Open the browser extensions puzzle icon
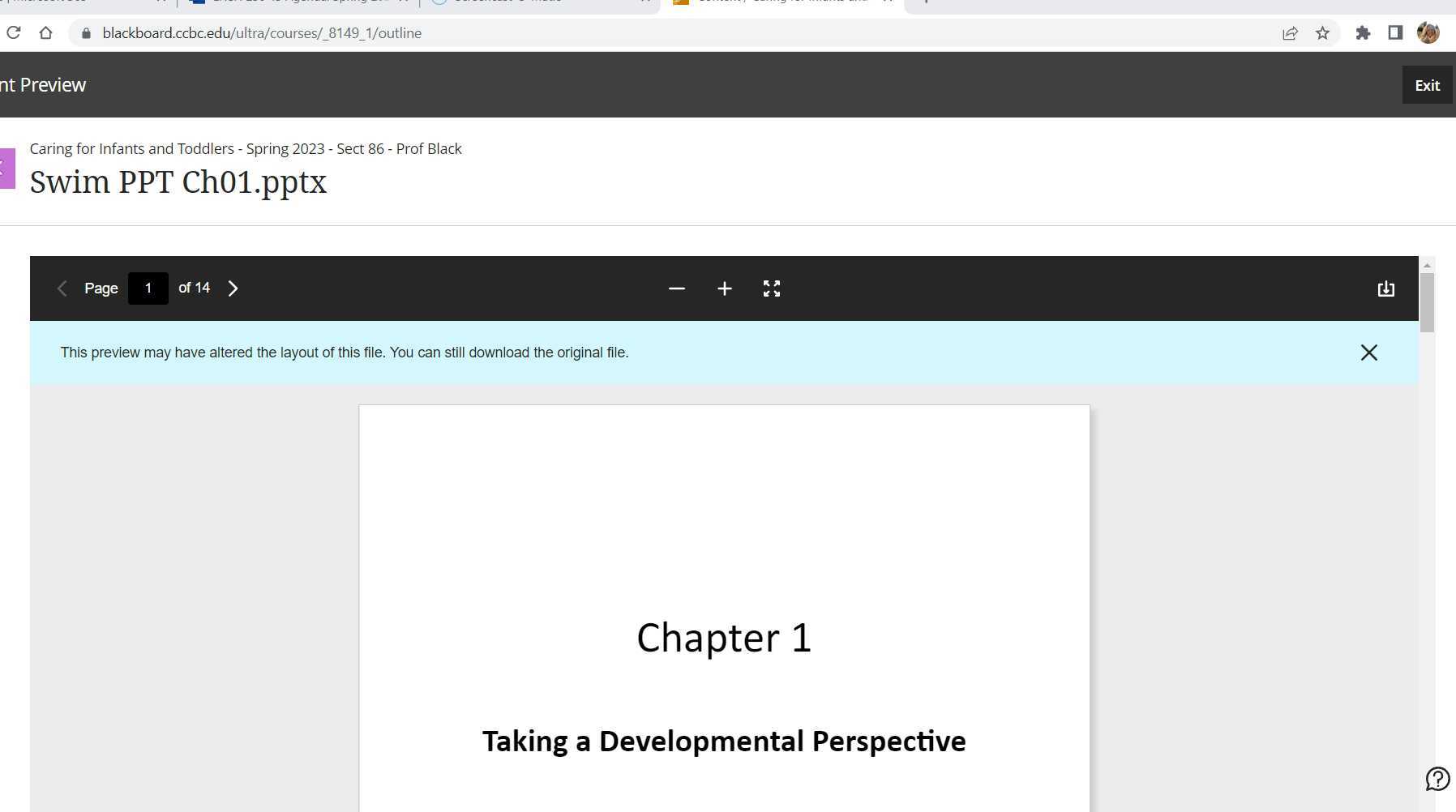Screen dimensions: 1456x812 coord(1364,32)
